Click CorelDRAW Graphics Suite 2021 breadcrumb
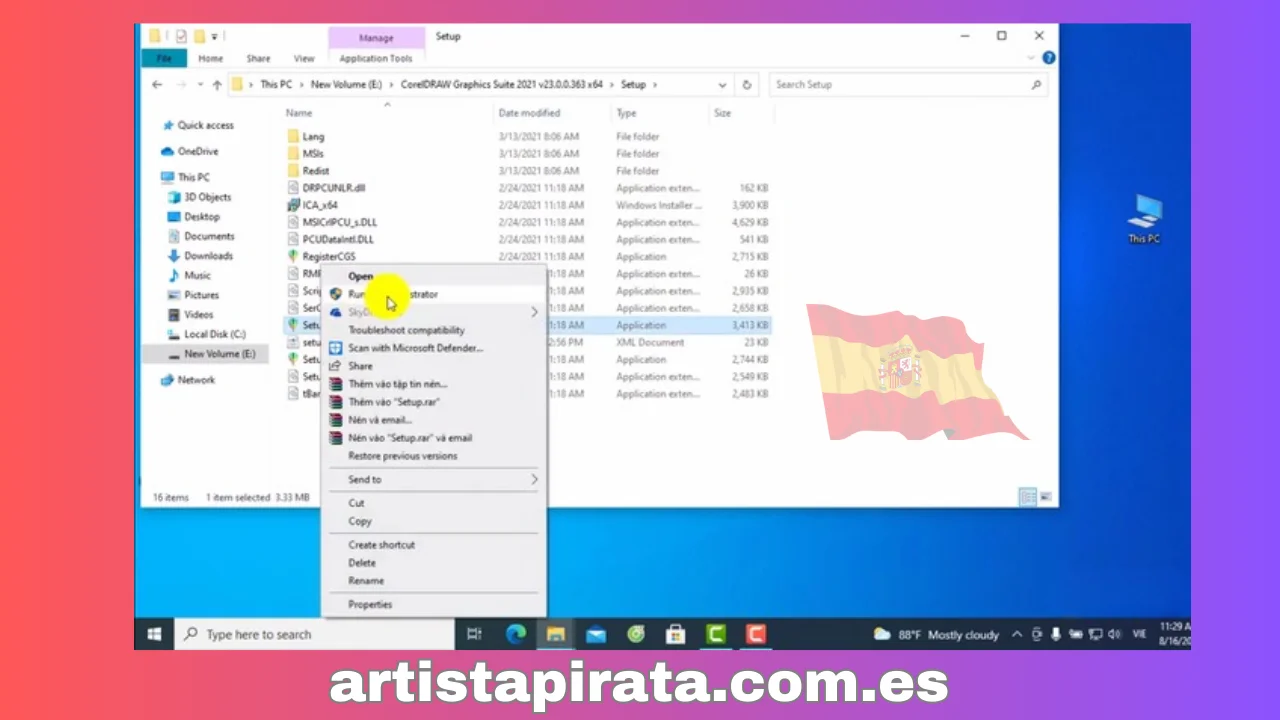Viewport: 1280px width, 720px height. [x=502, y=85]
